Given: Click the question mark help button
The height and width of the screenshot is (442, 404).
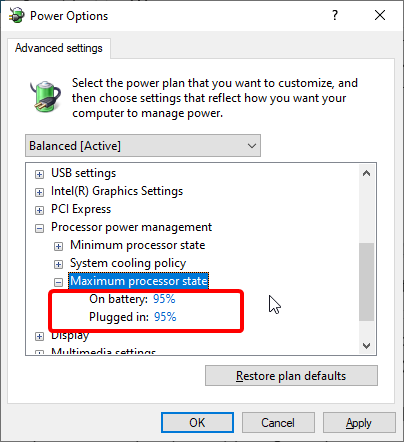Looking at the screenshot, I should coord(335,15).
